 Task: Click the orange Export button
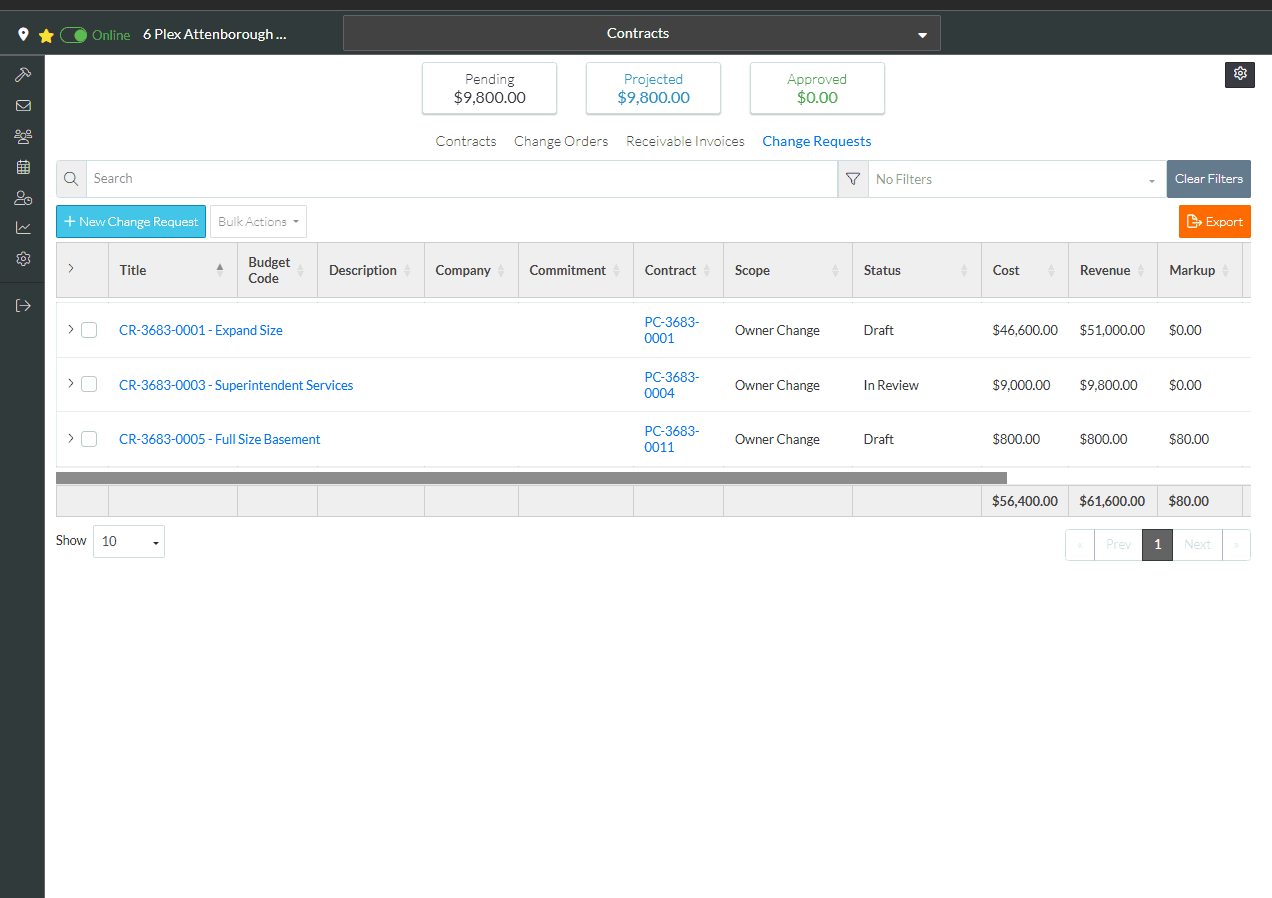click(1215, 222)
